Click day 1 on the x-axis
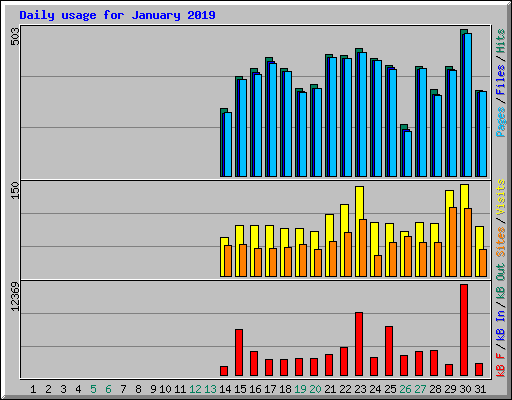The width and height of the screenshot is (512, 400). coord(33,389)
